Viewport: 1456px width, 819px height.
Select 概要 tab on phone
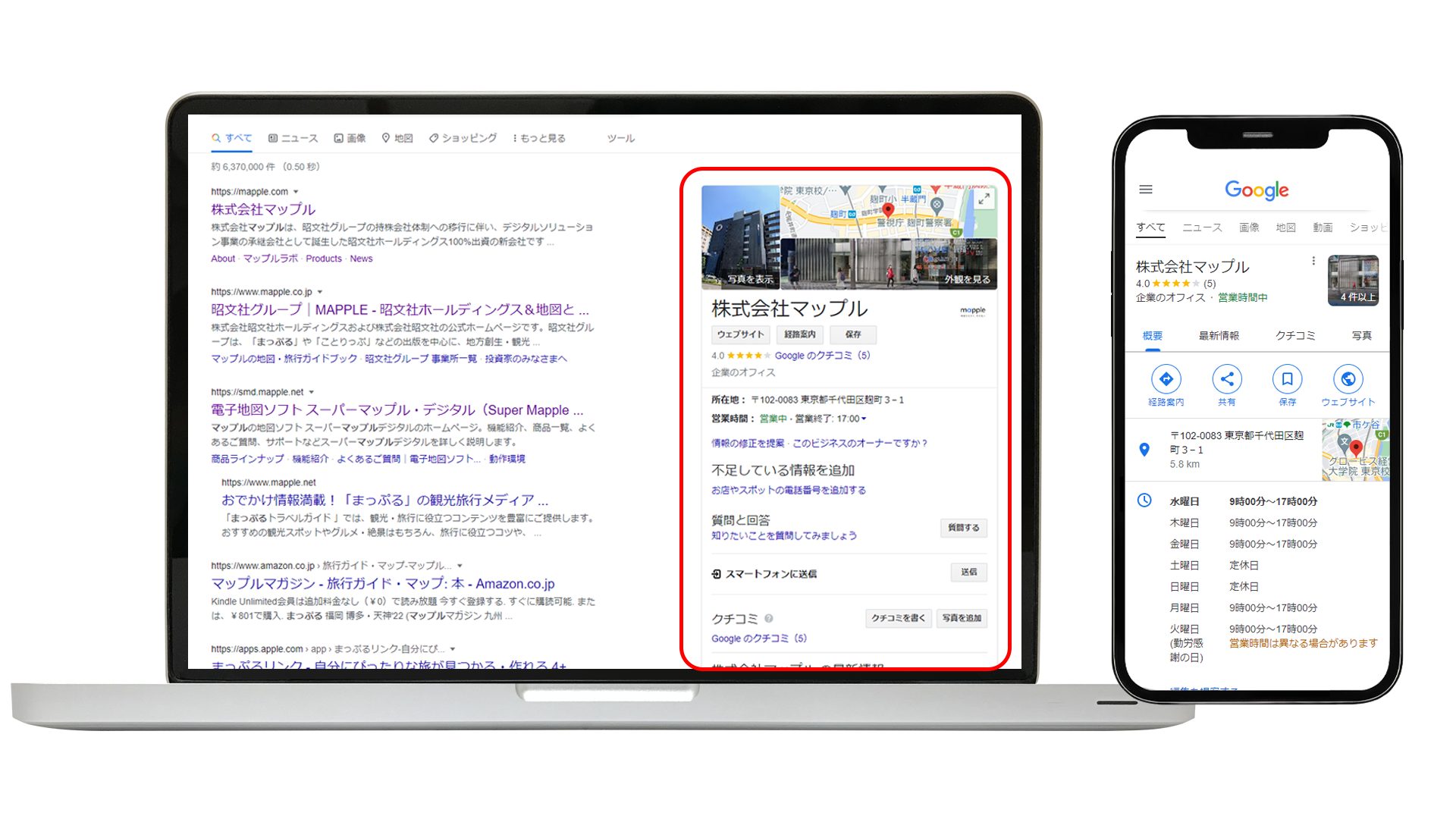(1153, 335)
